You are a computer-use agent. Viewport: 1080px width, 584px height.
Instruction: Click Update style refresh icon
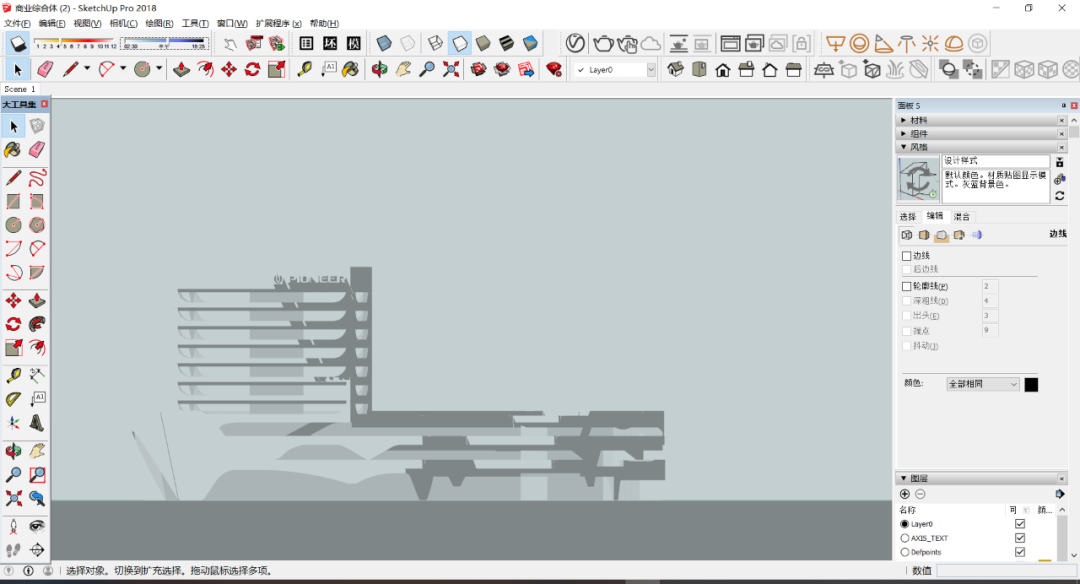(1059, 196)
